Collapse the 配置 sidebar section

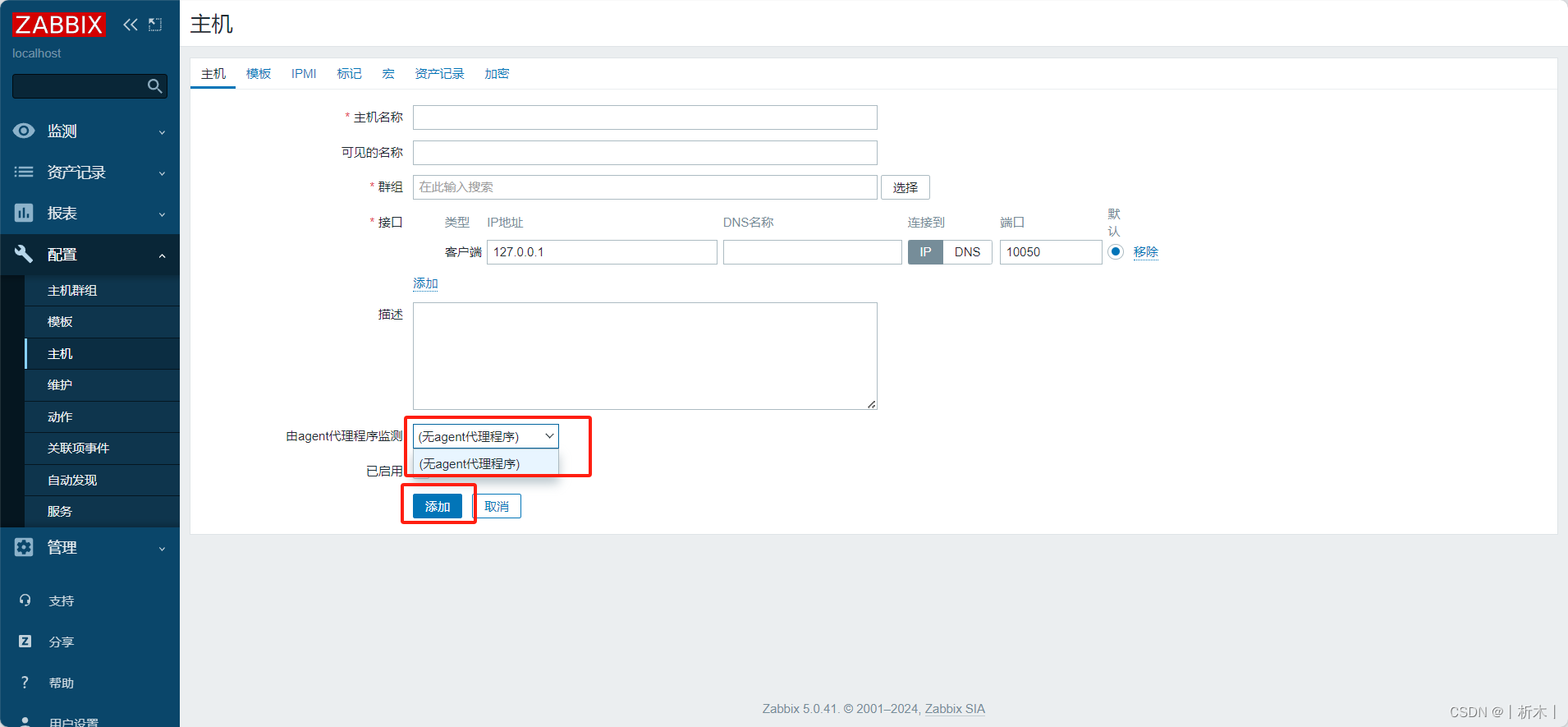pyautogui.click(x=89, y=255)
